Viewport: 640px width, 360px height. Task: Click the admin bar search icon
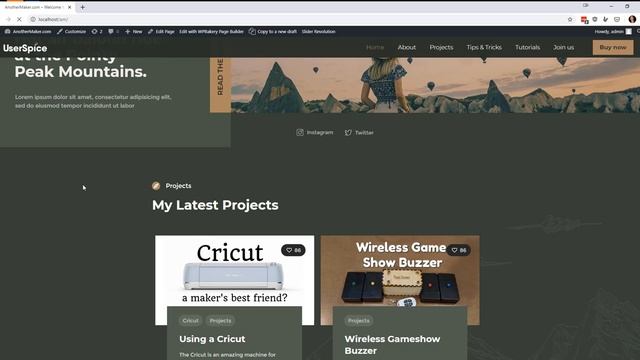pos(638,31)
